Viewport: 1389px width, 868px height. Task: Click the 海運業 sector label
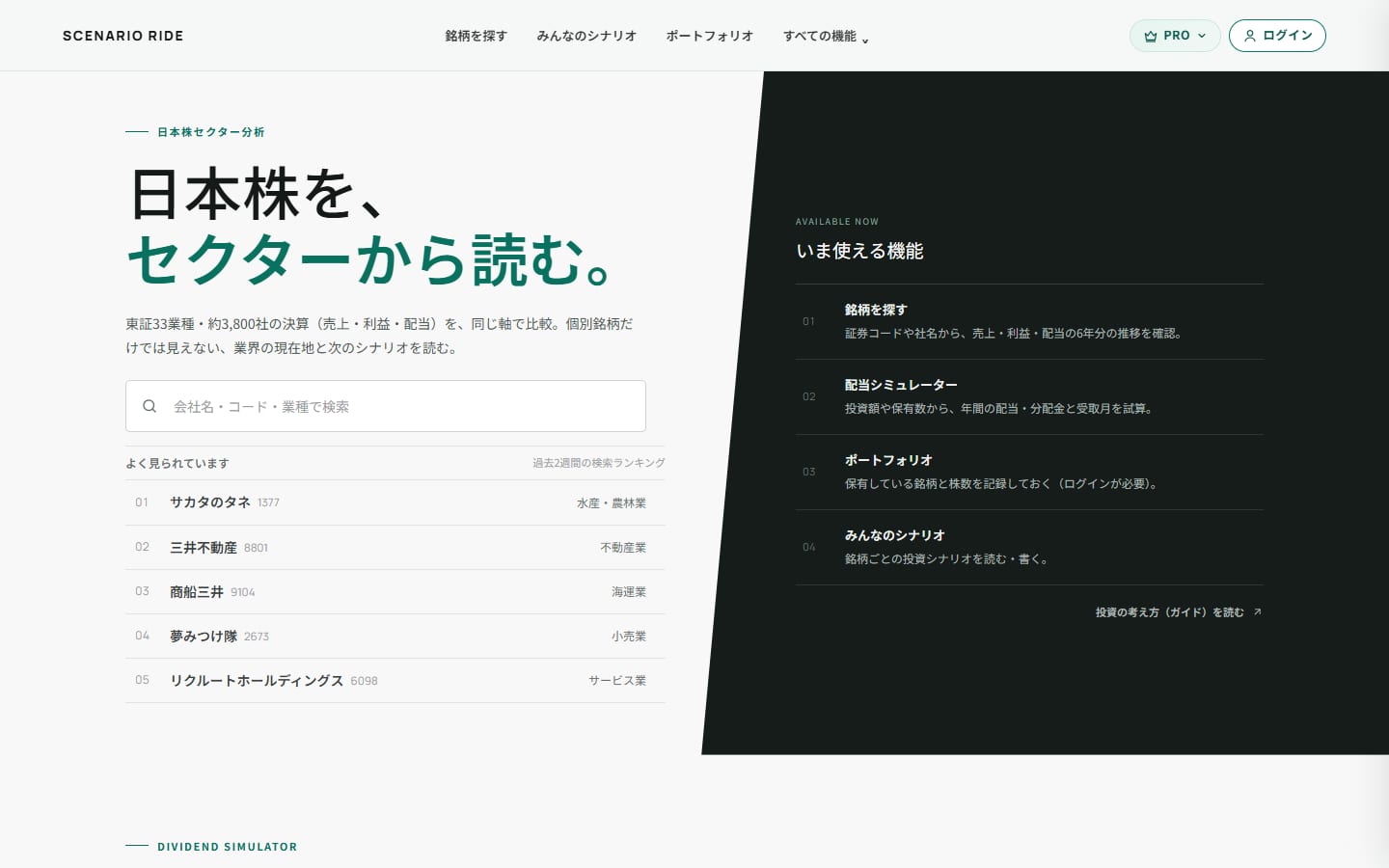[629, 591]
